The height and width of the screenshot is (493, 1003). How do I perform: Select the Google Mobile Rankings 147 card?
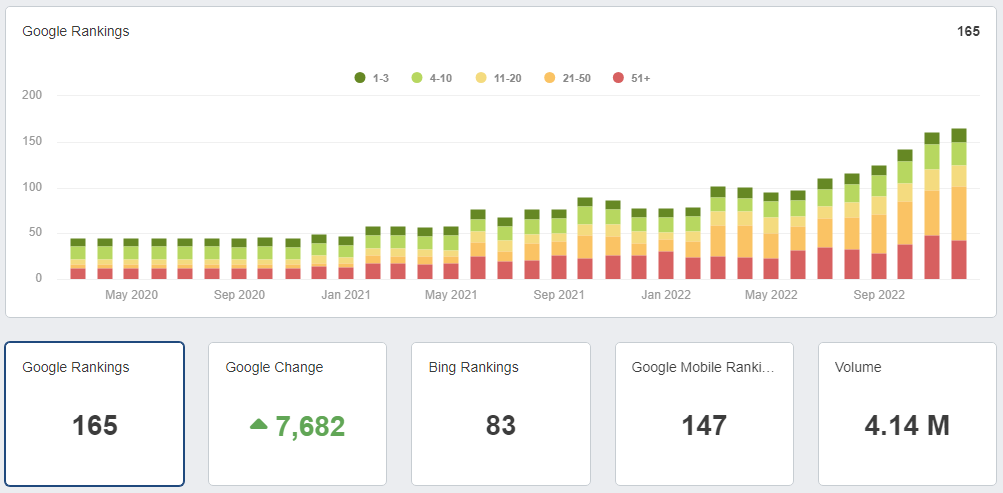(x=704, y=414)
